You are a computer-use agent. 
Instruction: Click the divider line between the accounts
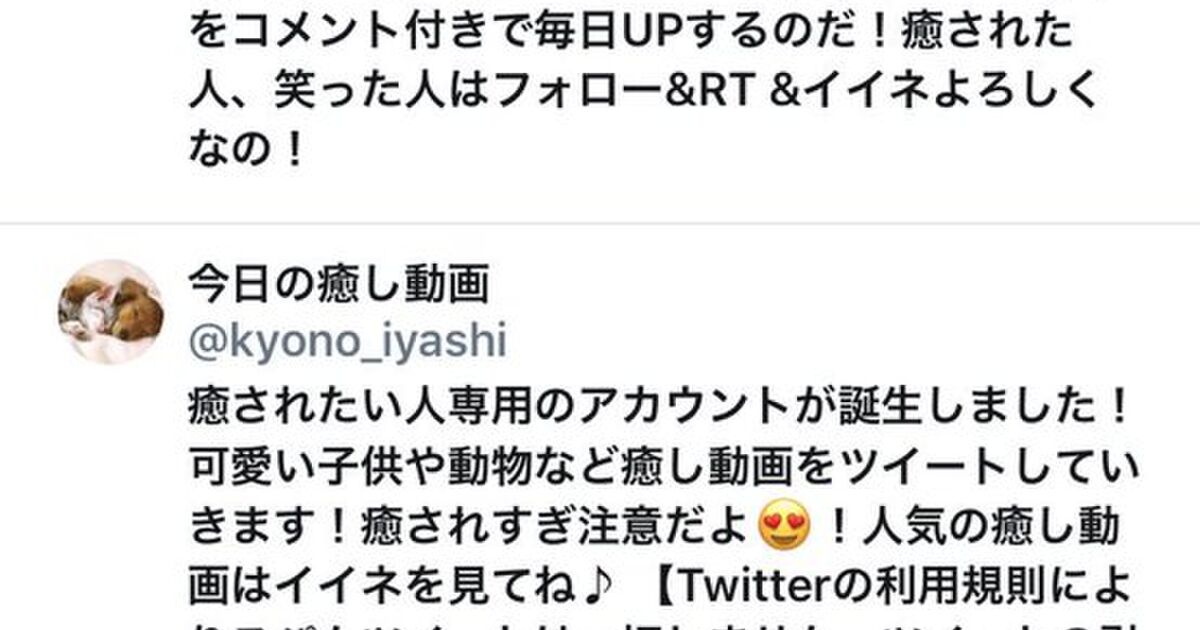click(x=600, y=222)
